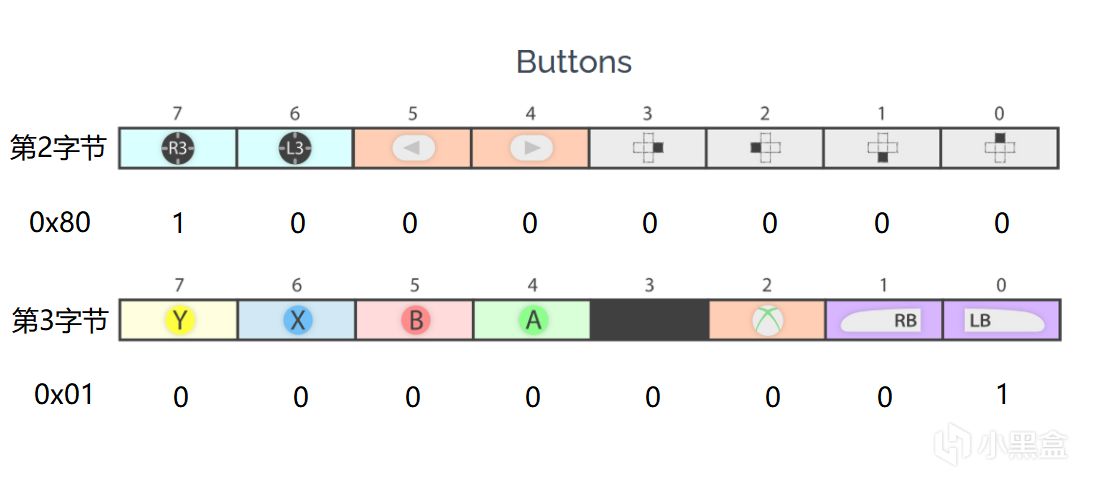Screen dimensions: 1100x479
Task: Select the D-pad right icon
Action: 648,149
